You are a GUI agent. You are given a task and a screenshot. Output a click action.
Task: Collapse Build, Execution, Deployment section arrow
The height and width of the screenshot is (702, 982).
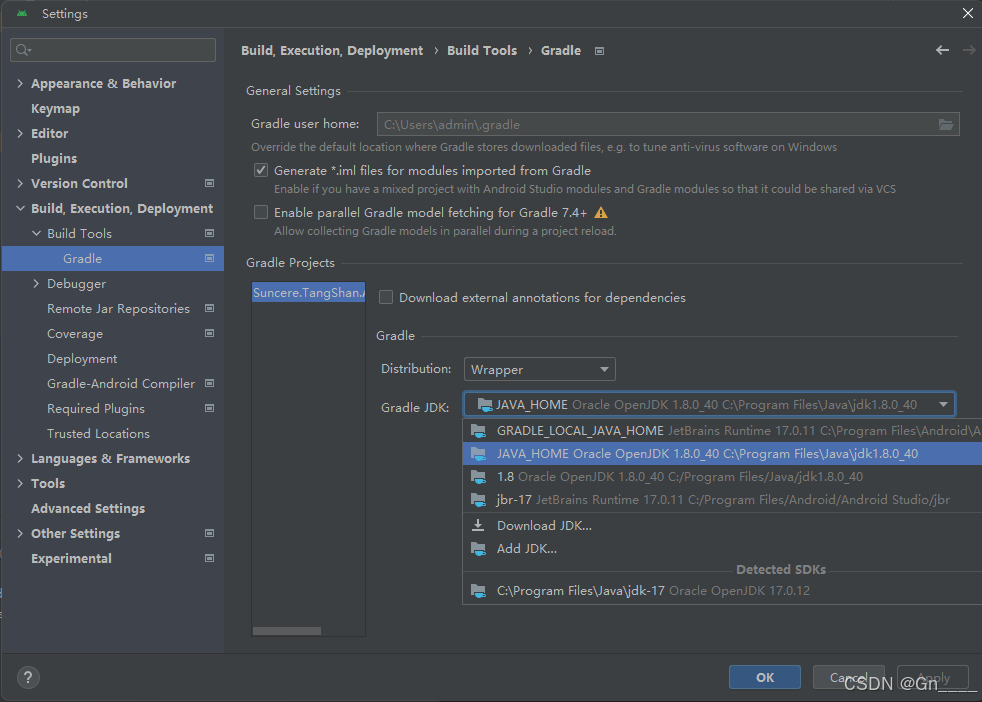click(x=20, y=209)
